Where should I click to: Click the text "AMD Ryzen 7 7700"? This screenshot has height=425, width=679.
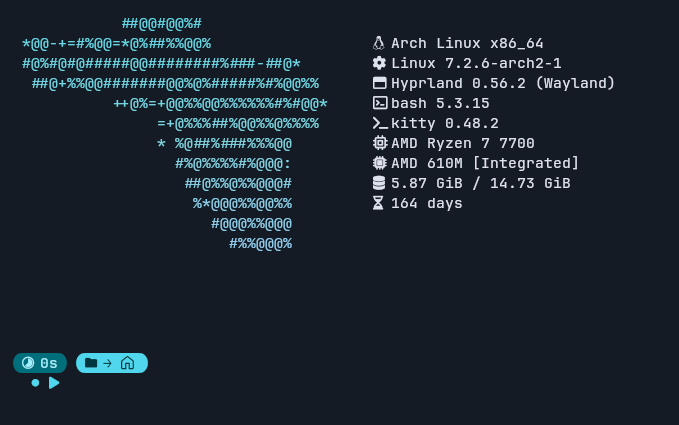point(463,143)
